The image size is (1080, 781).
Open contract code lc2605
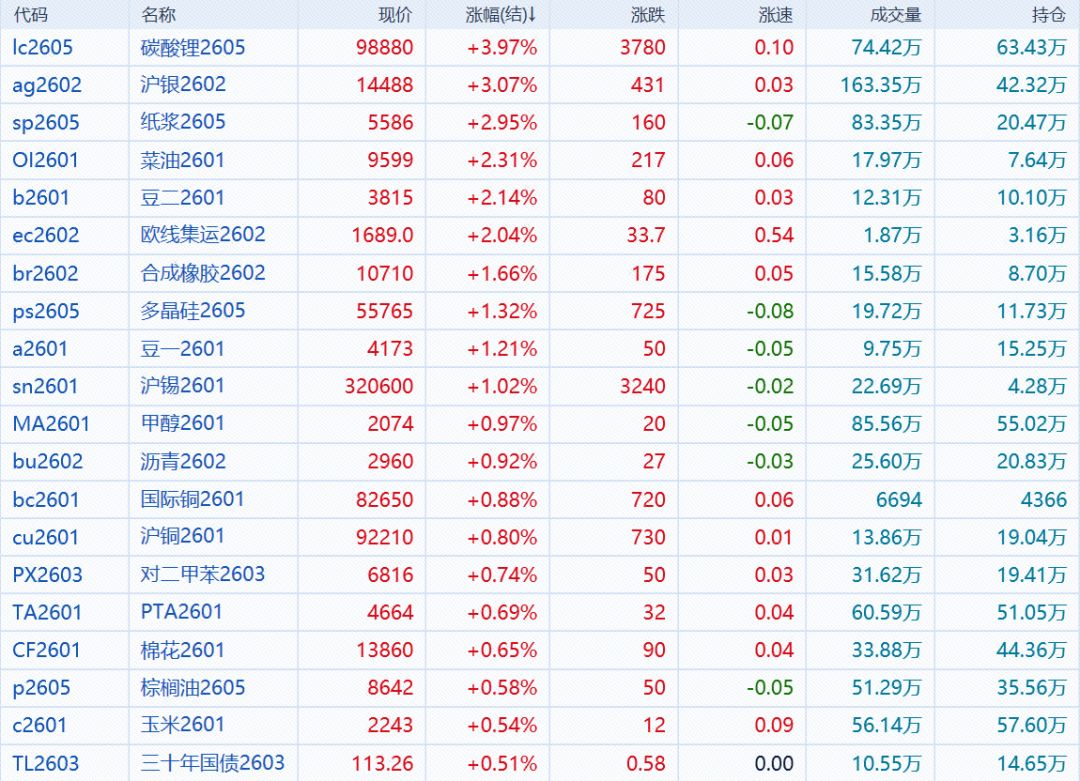pos(43,47)
